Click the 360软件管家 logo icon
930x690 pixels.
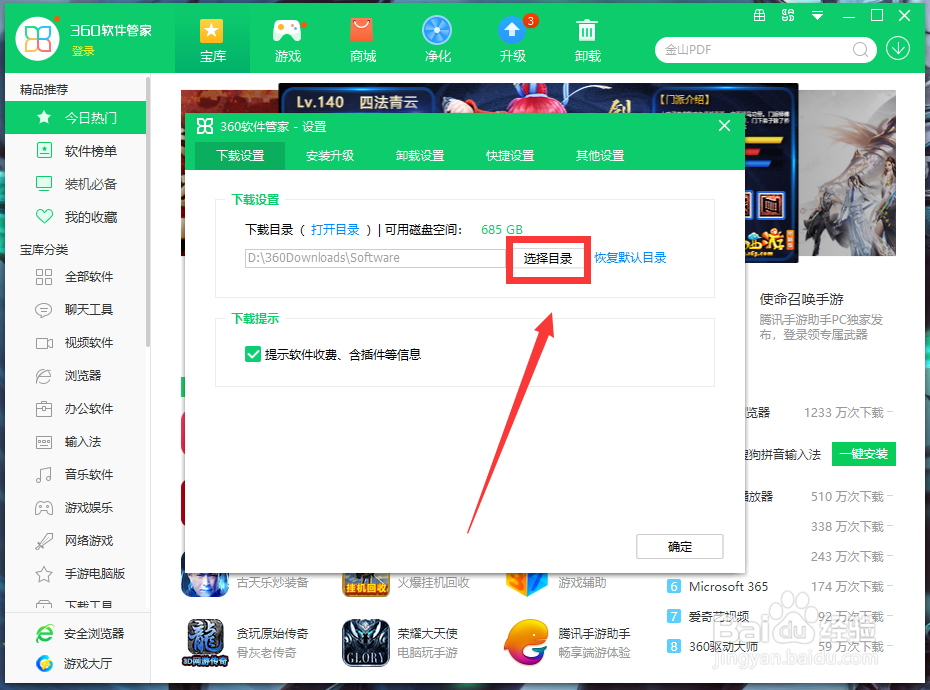(37, 39)
